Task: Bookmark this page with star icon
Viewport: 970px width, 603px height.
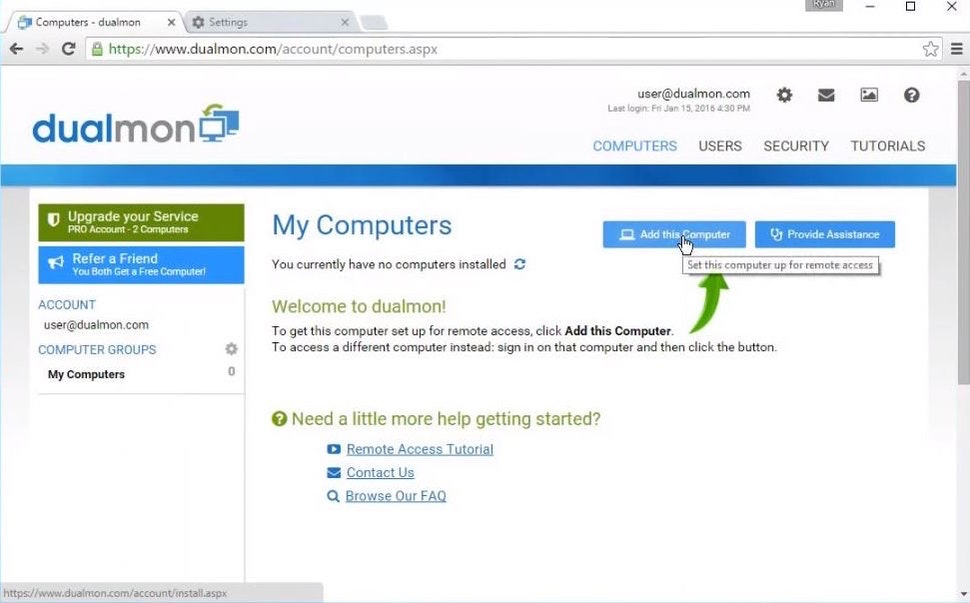Action: (930, 49)
